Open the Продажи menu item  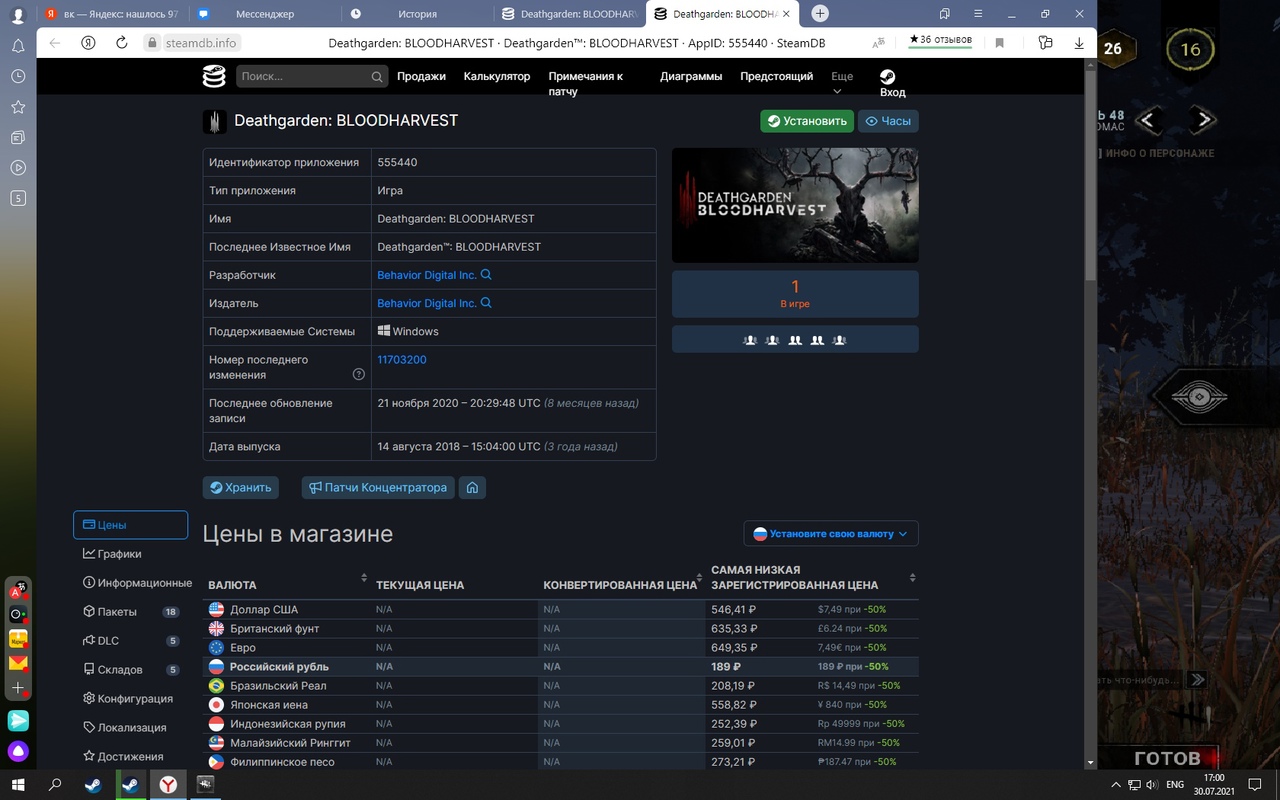point(421,76)
